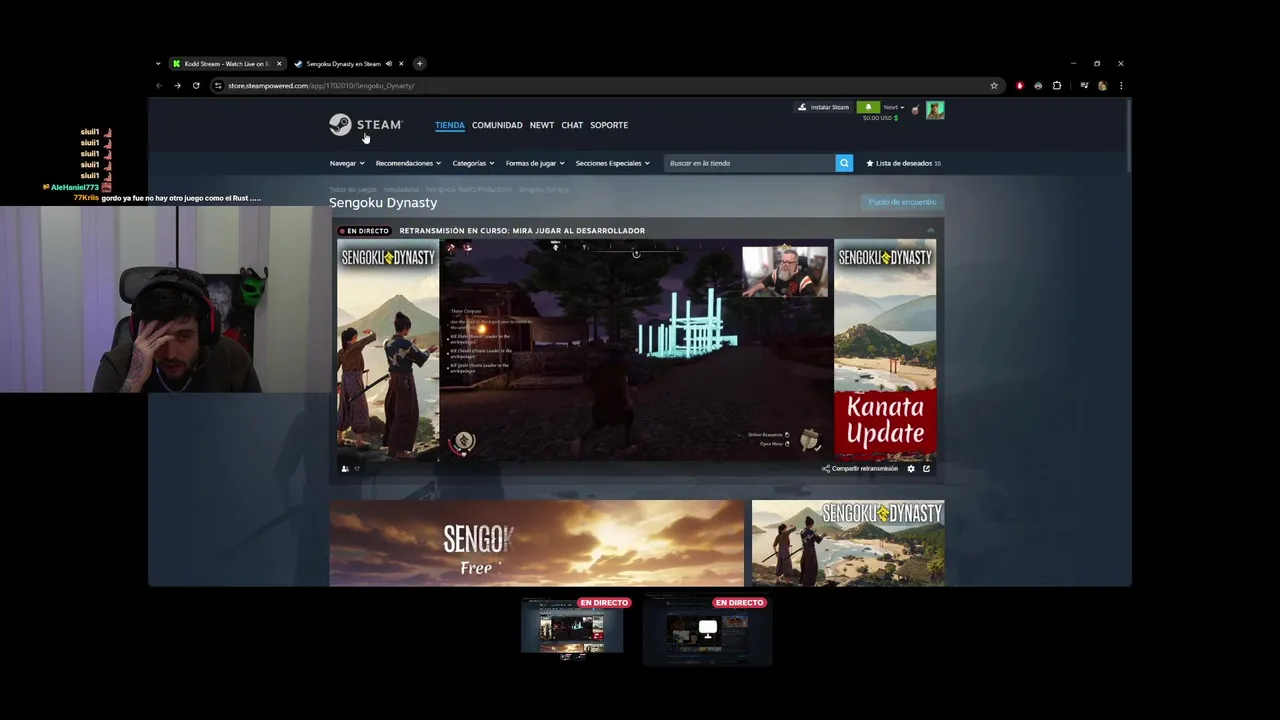Open the NEWT profile menu item
The image size is (1280, 720).
click(542, 125)
